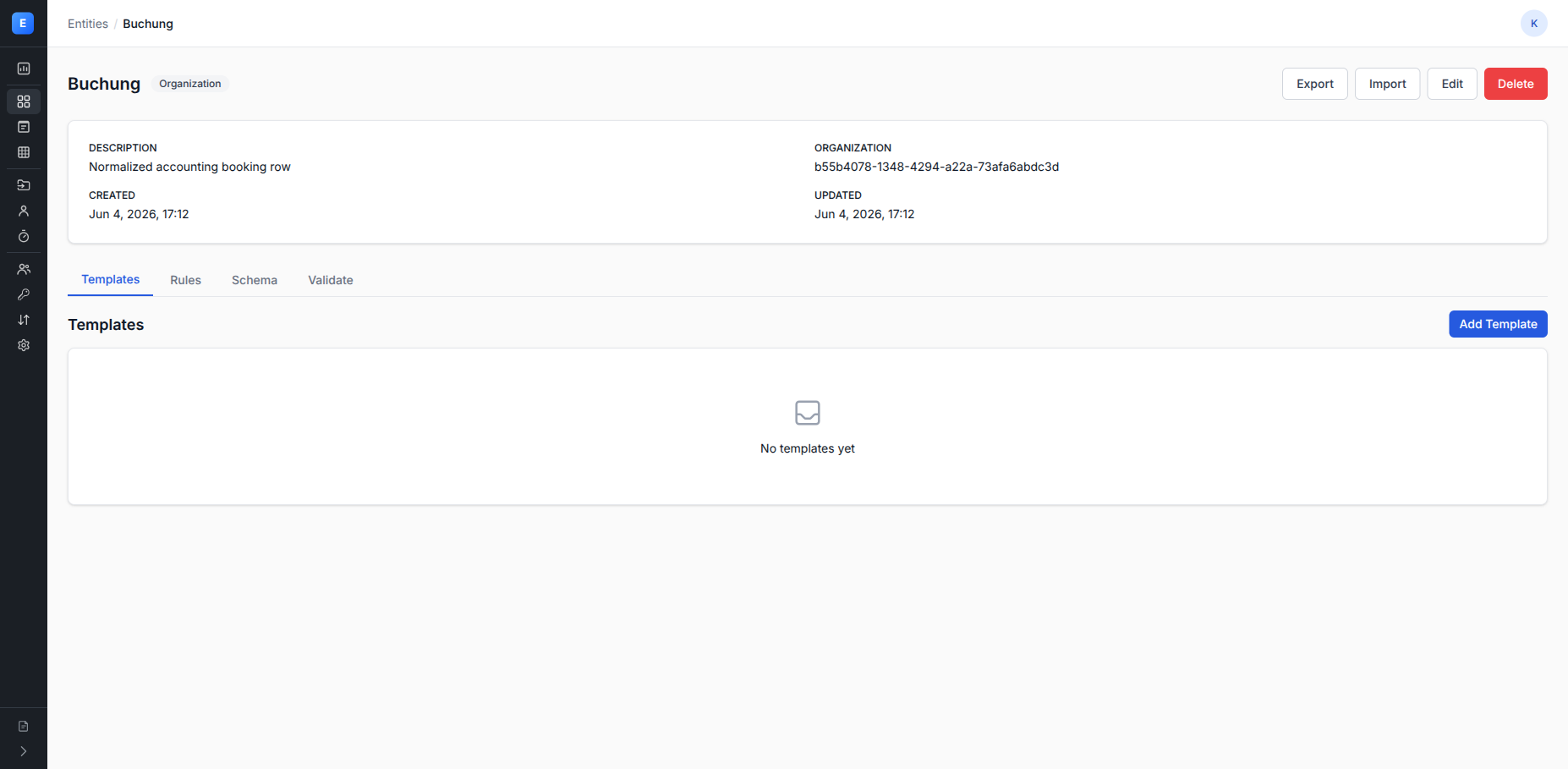Open the stopwatch timer icon in sidebar
This screenshot has width=1568, height=769.
(24, 236)
